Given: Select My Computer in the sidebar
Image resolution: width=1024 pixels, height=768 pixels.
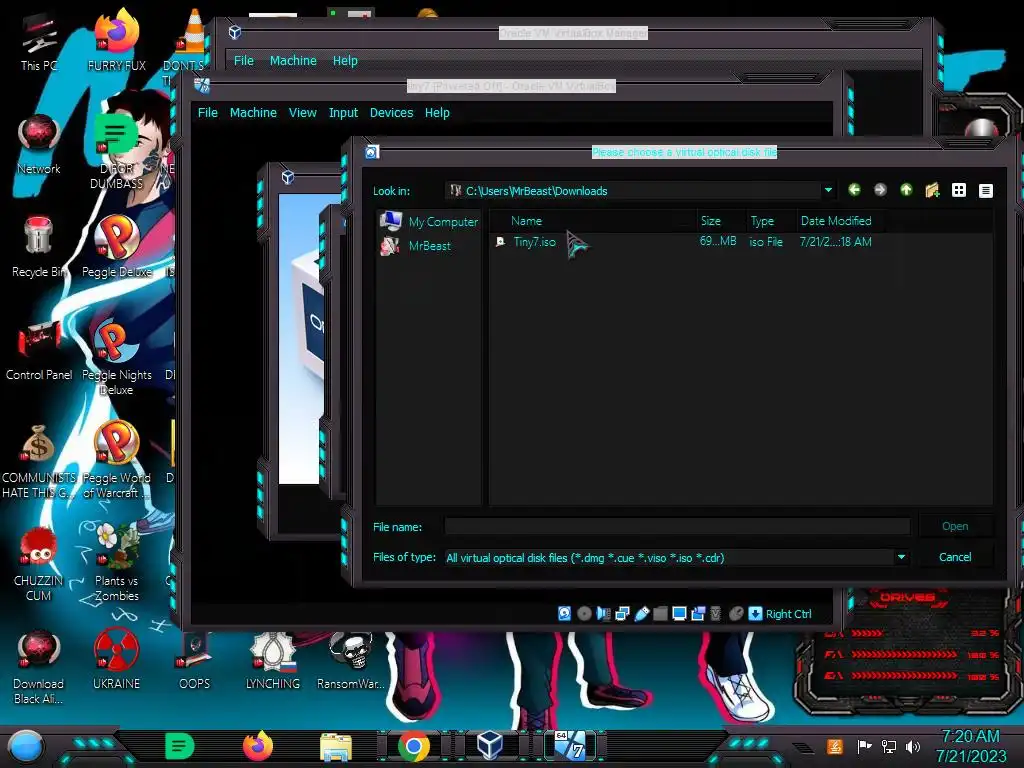Looking at the screenshot, I should pyautogui.click(x=429, y=221).
